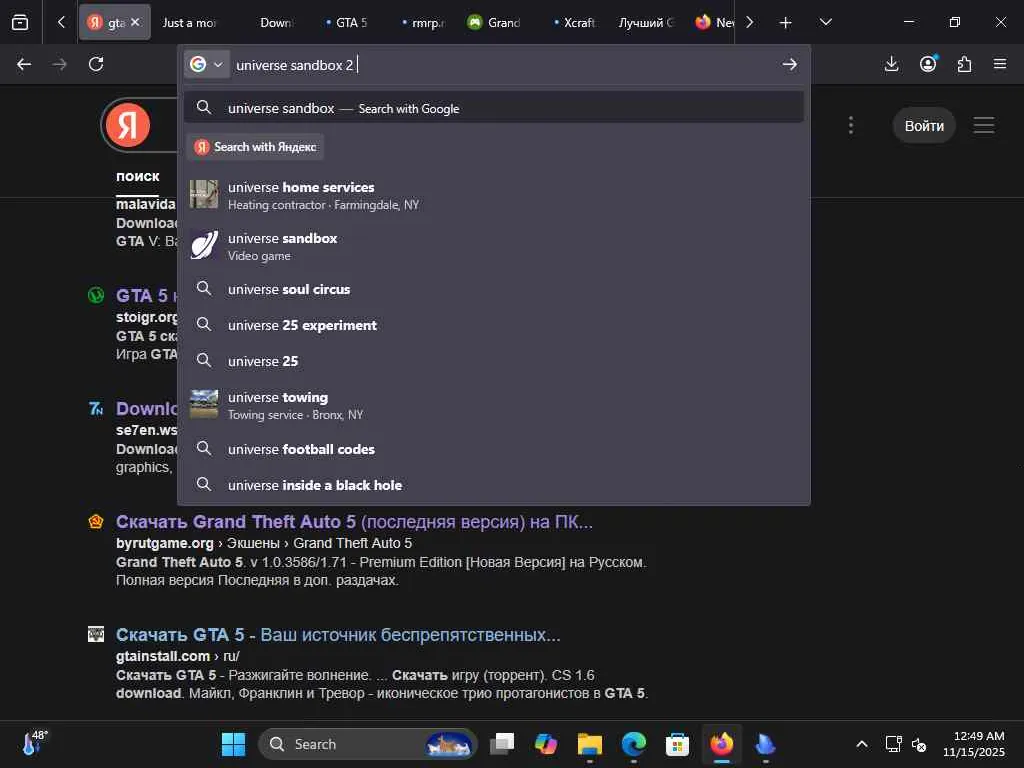The image size is (1024, 768).
Task: Open Task View on taskbar
Action: [x=502, y=744]
